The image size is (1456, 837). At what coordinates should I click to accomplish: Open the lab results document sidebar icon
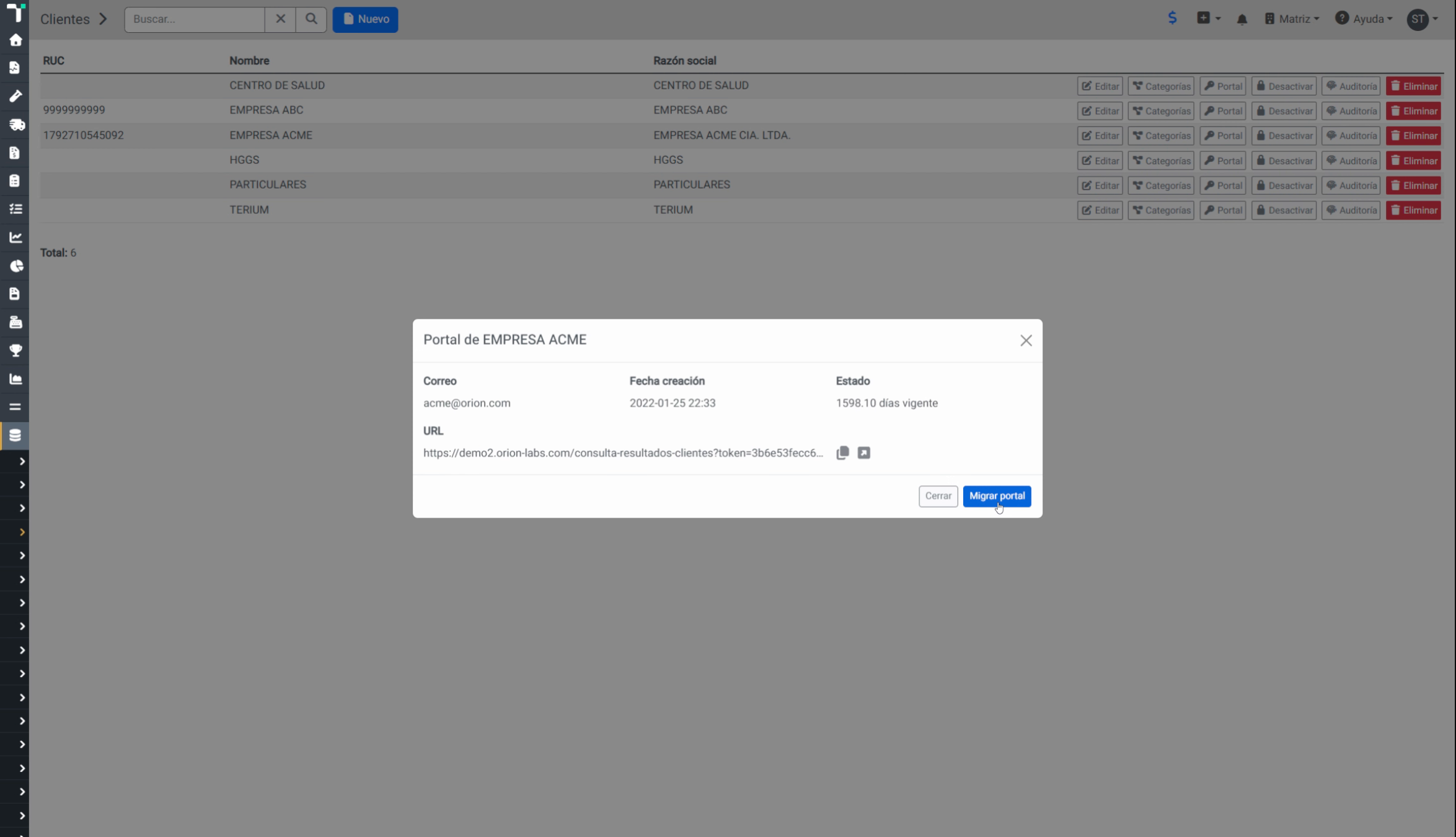[15, 68]
